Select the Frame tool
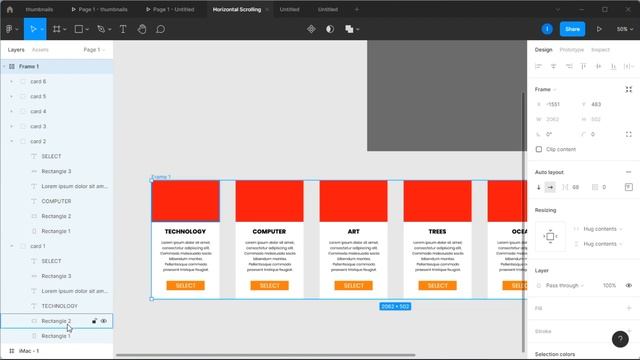 pos(56,29)
